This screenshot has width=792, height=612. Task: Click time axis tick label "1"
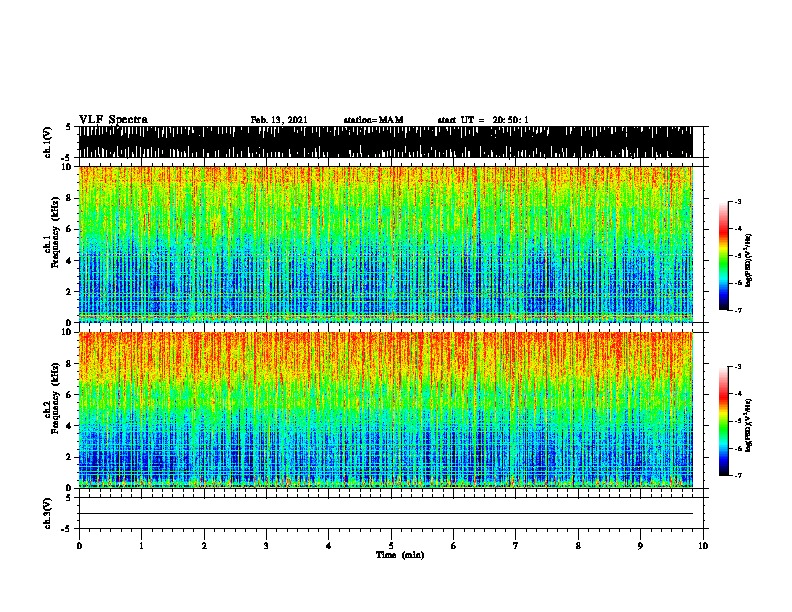click(x=141, y=546)
